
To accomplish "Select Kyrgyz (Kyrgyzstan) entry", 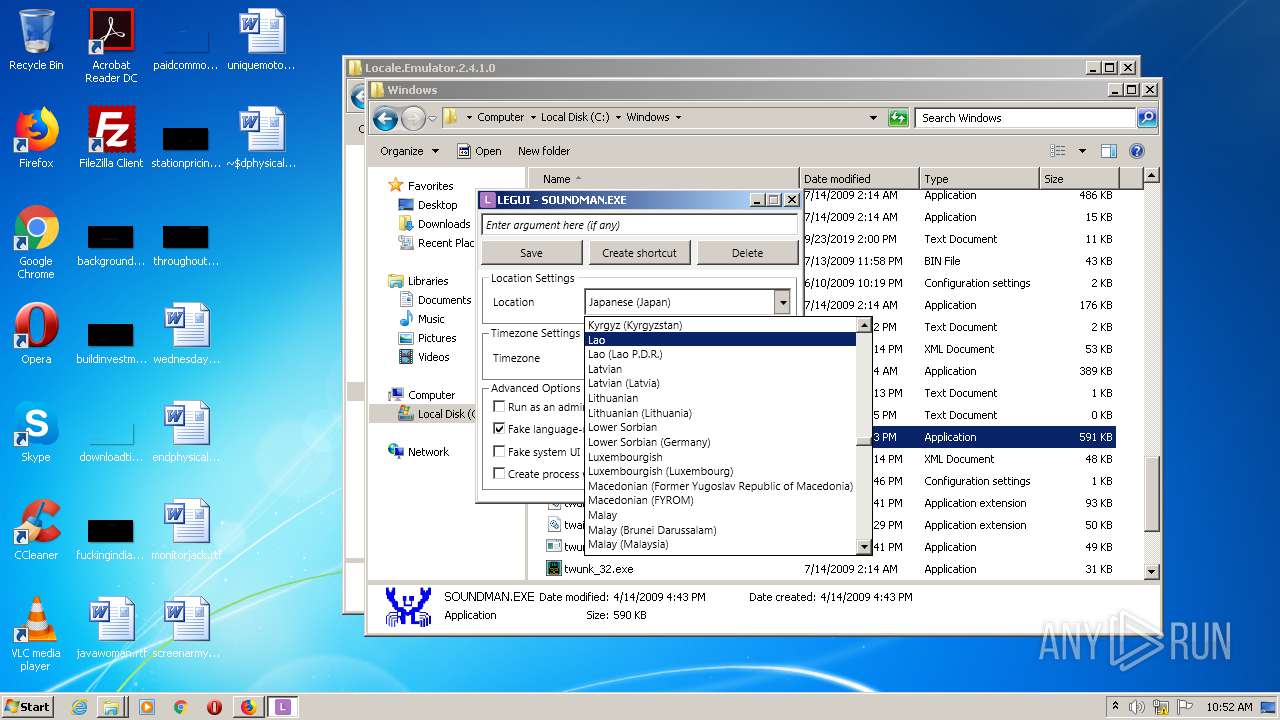I will 720,325.
